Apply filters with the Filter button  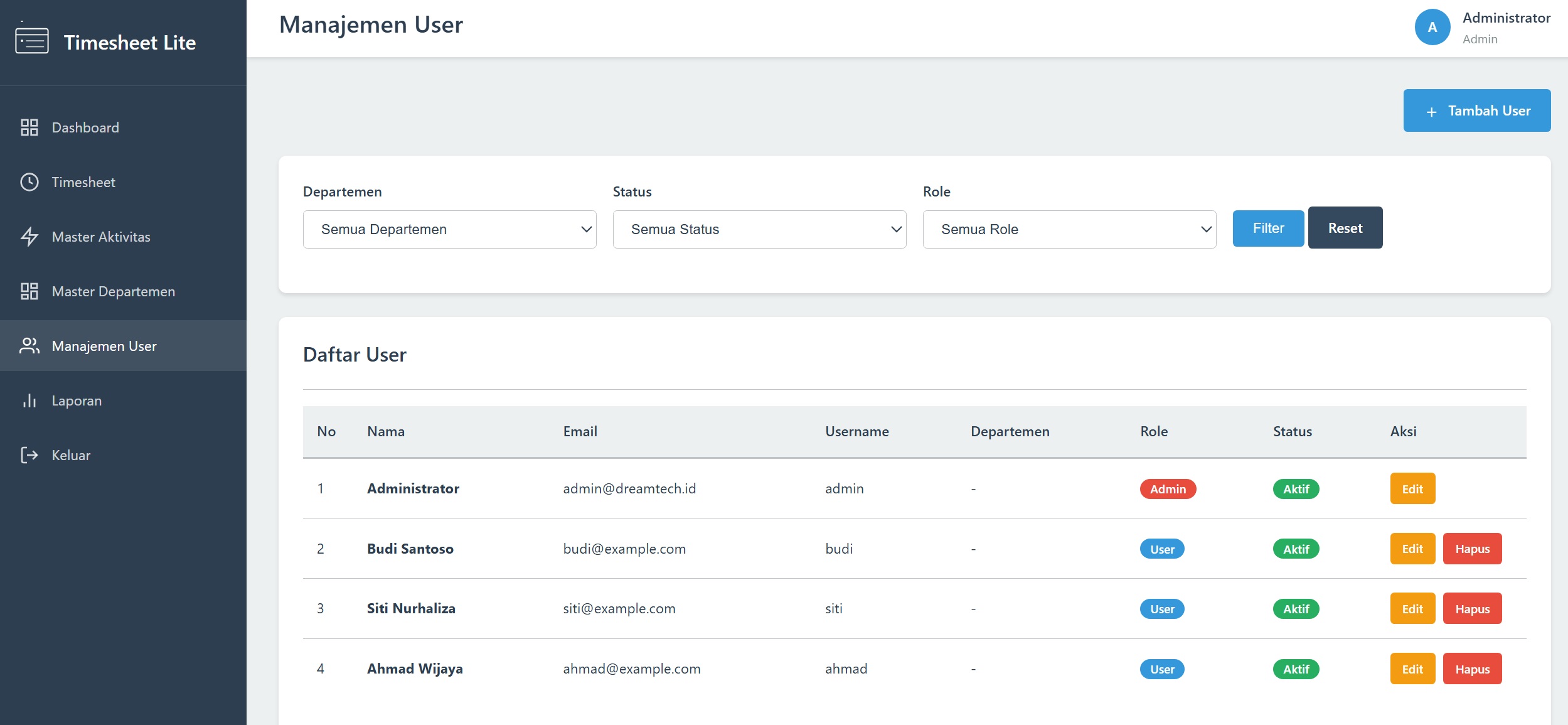[x=1268, y=228]
